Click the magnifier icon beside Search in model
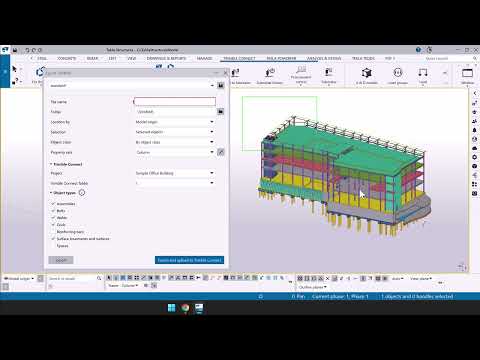 [99, 278]
